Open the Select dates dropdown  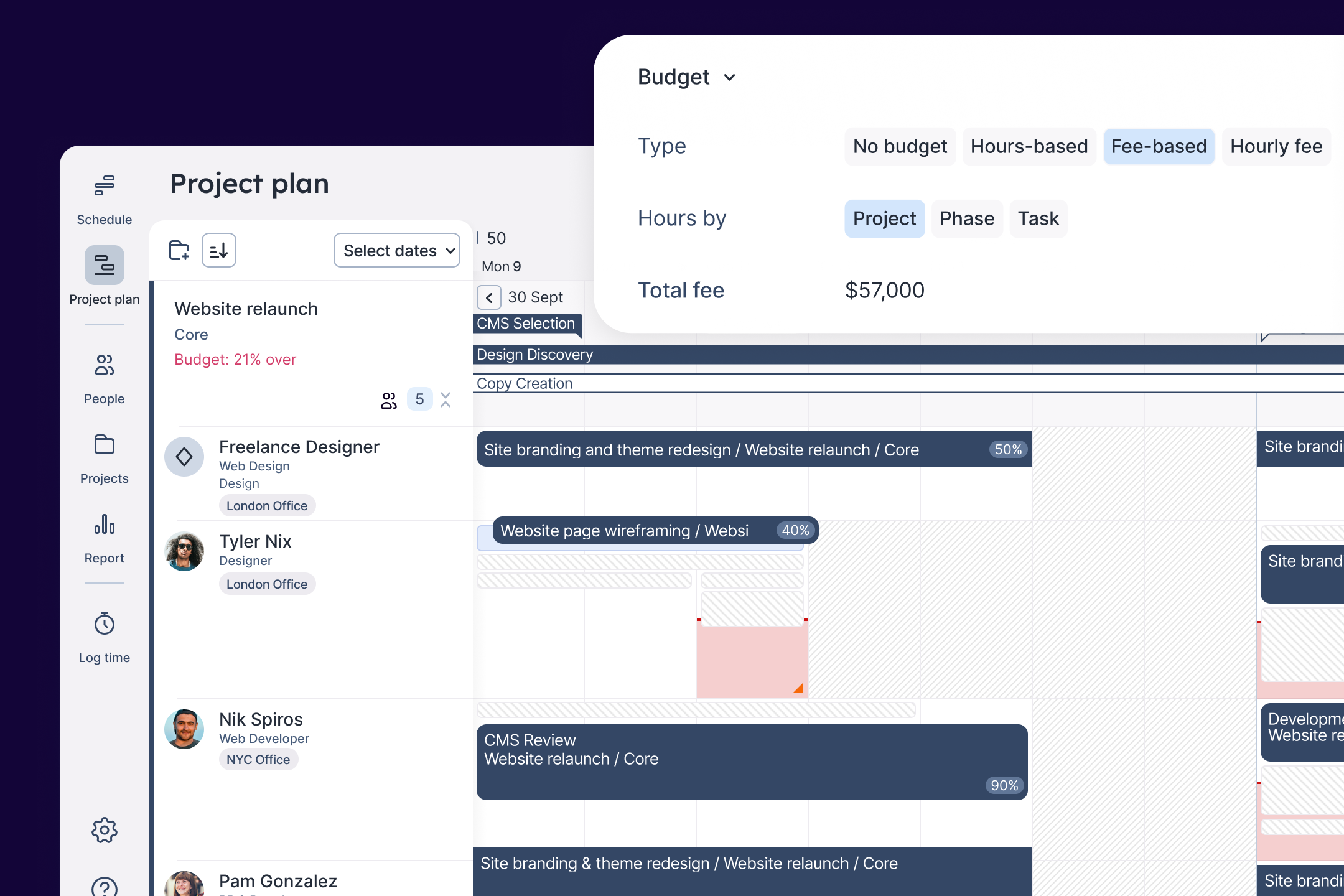[397, 251]
